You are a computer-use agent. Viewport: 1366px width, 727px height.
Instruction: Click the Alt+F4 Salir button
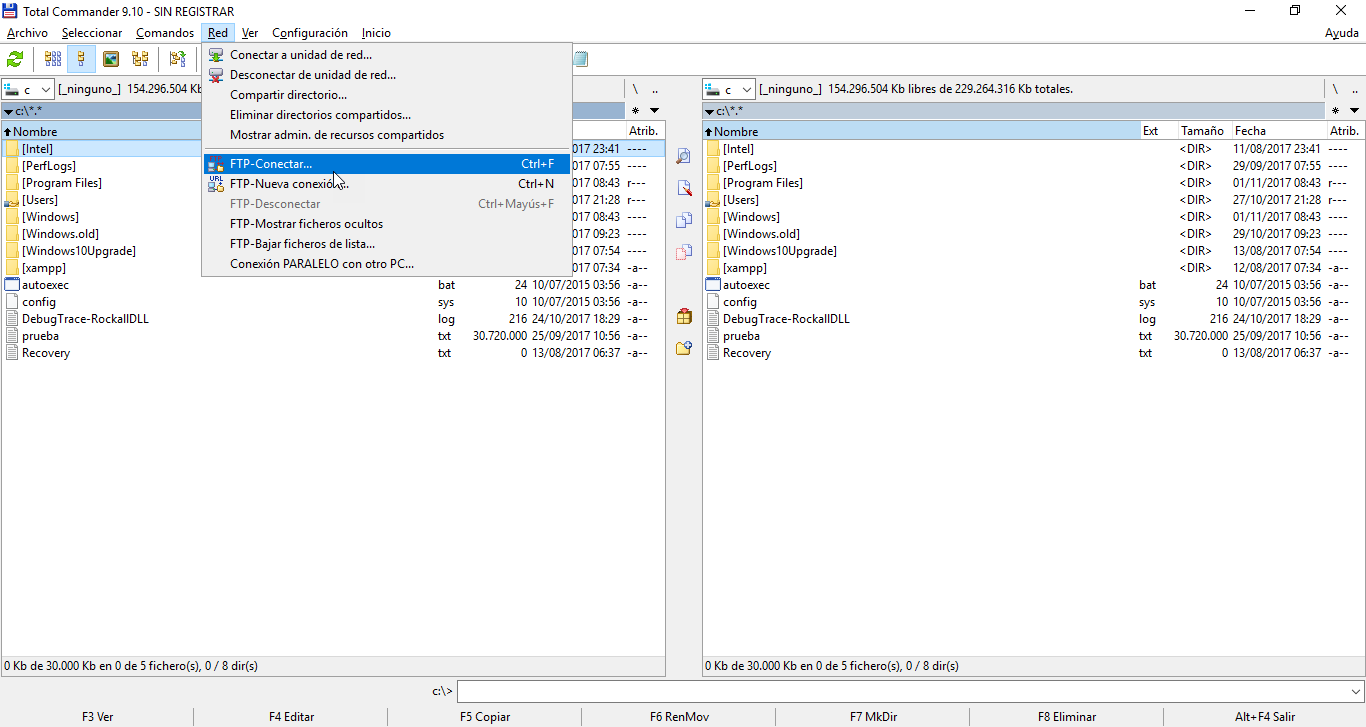click(1264, 717)
